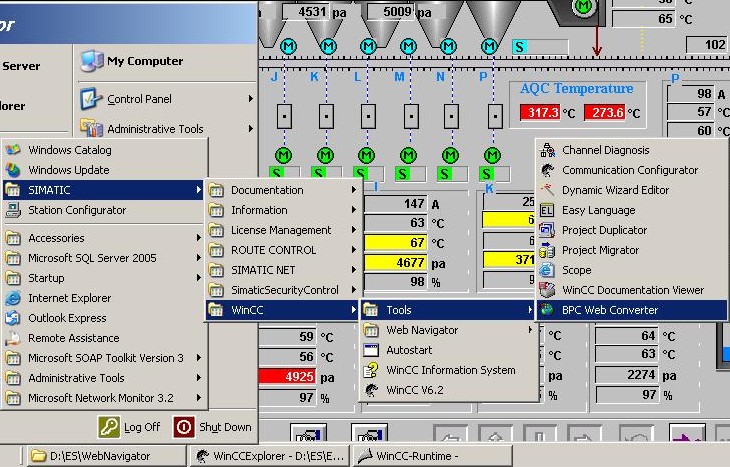Click the red 4925 pa alarm value
Screen dimensions: 730x467
[x=287, y=376]
